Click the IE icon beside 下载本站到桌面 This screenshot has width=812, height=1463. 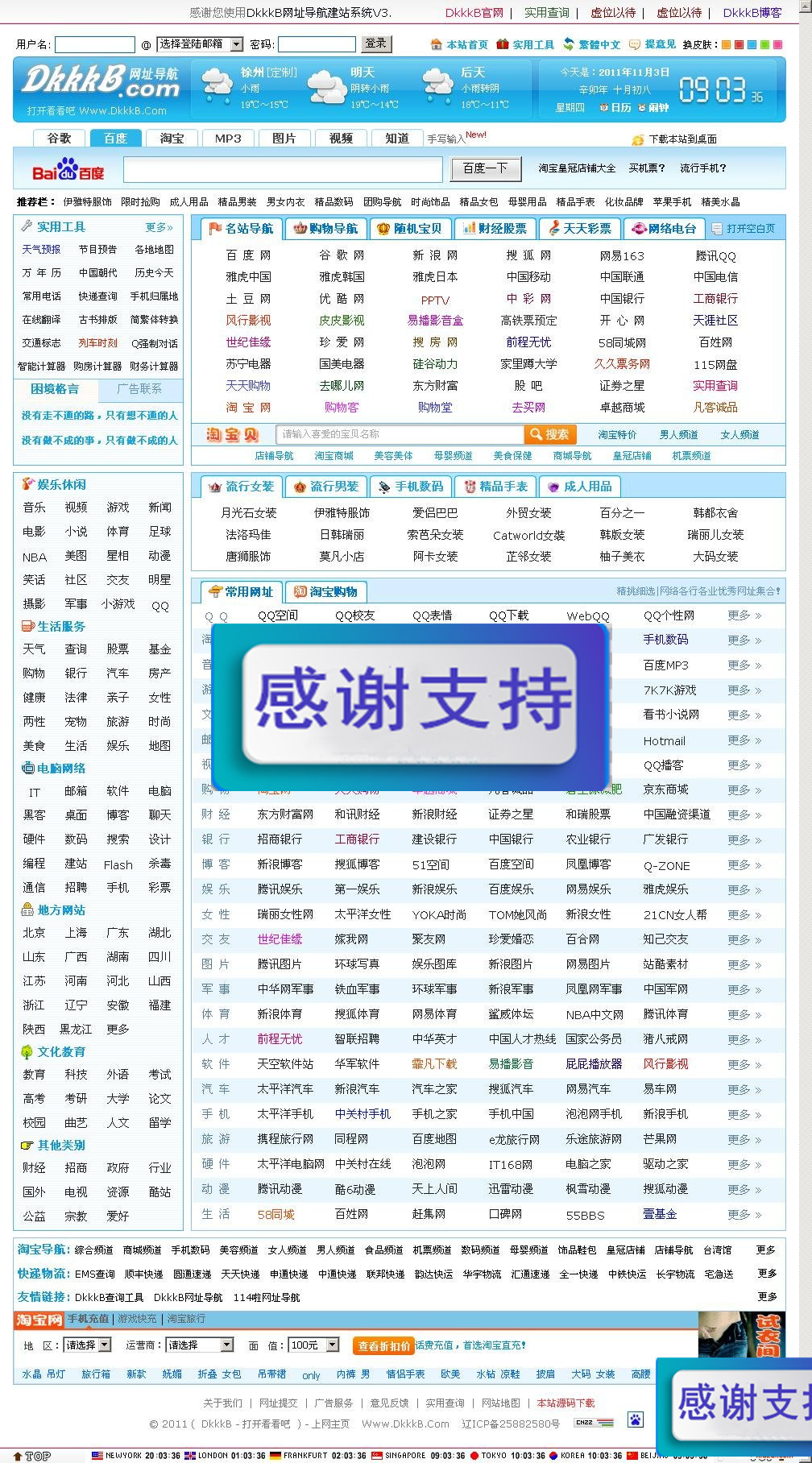[637, 139]
